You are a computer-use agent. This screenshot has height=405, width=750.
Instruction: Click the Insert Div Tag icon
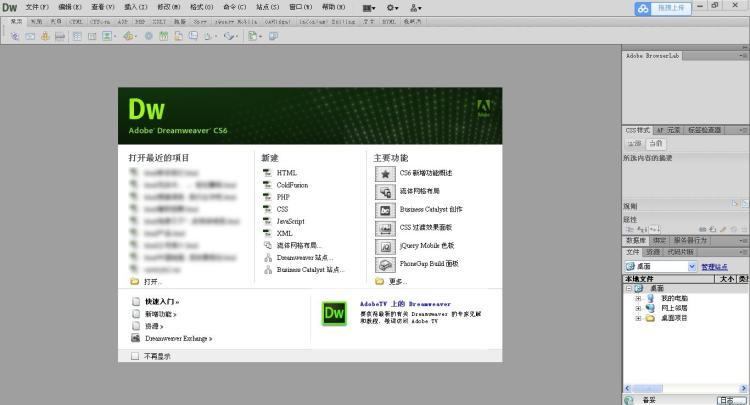click(92, 36)
